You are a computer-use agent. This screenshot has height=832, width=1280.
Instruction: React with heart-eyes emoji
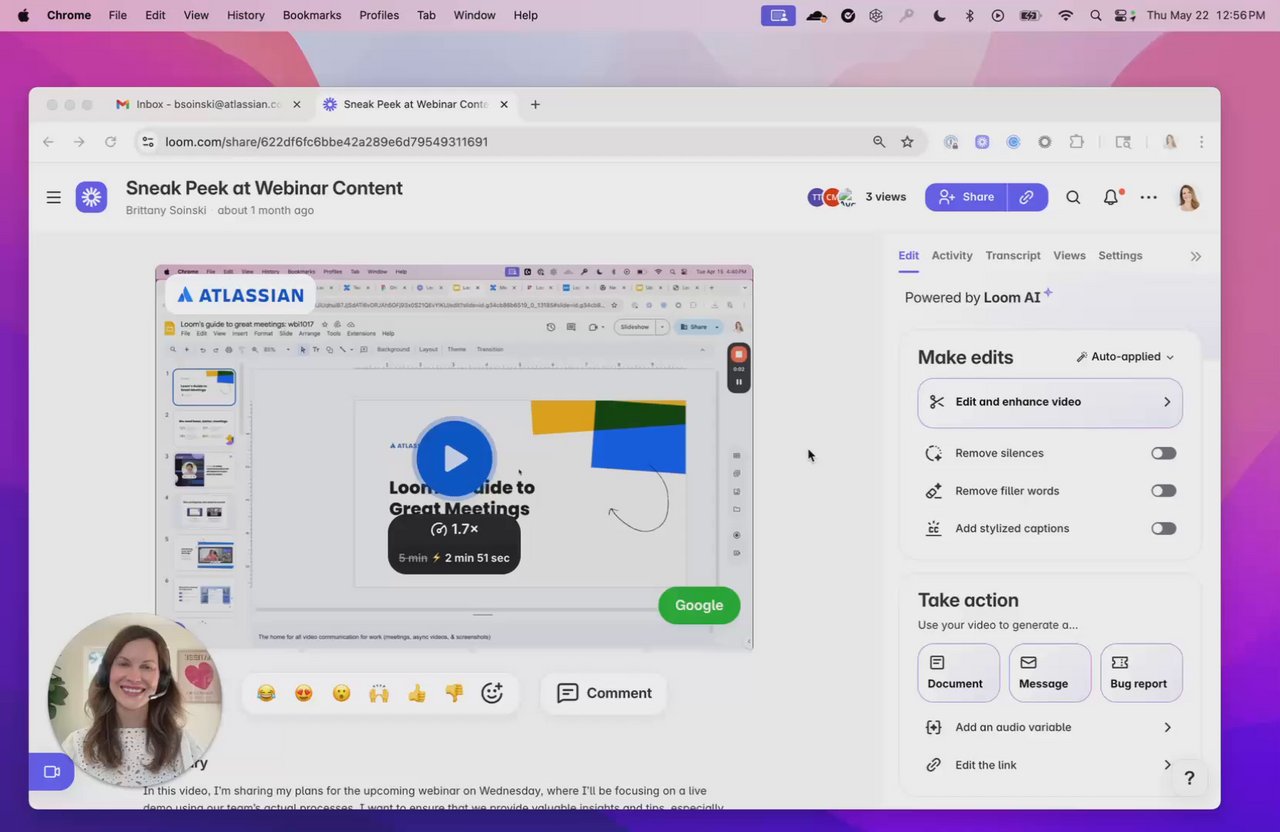click(304, 693)
